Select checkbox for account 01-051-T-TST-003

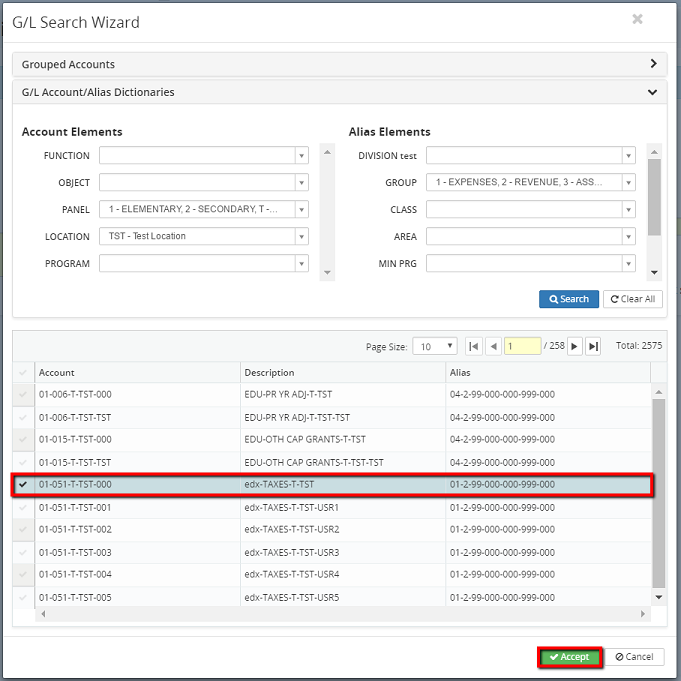pyautogui.click(x=23, y=552)
